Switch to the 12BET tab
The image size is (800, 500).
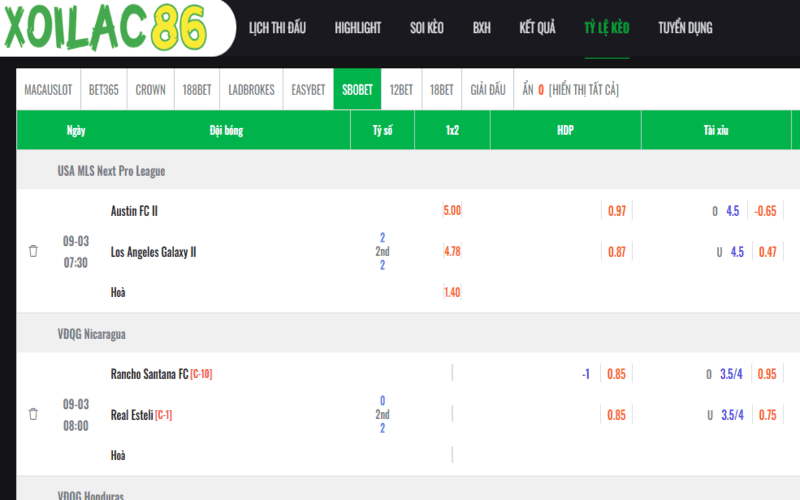401,90
